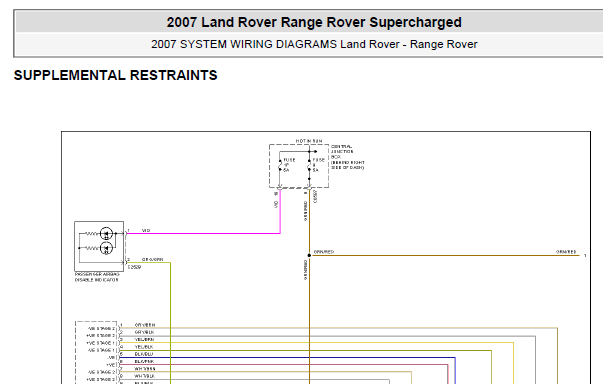Click the 'BLK/BLU' wire label
Image resolution: width=603 pixels, height=384 pixels.
(144, 354)
